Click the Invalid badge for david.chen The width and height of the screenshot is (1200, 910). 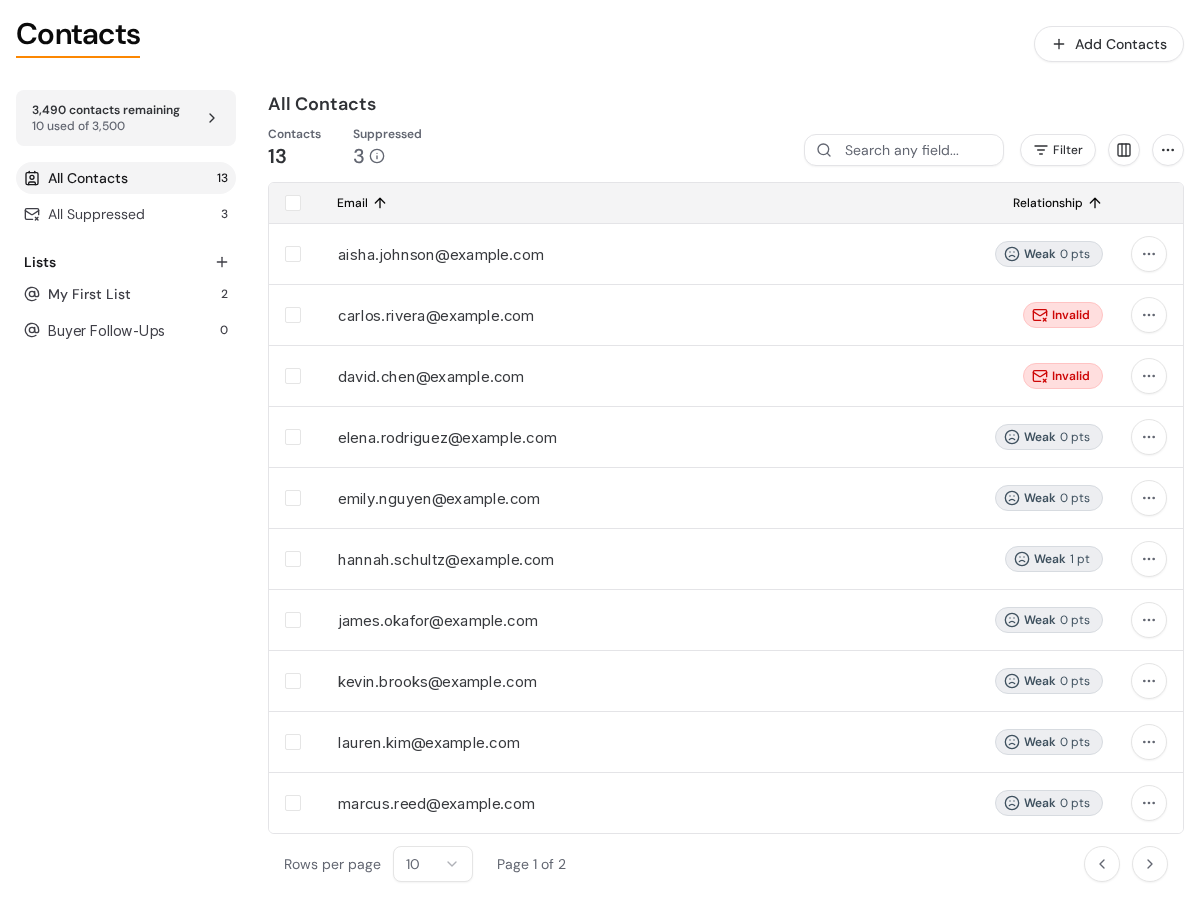coord(1063,376)
